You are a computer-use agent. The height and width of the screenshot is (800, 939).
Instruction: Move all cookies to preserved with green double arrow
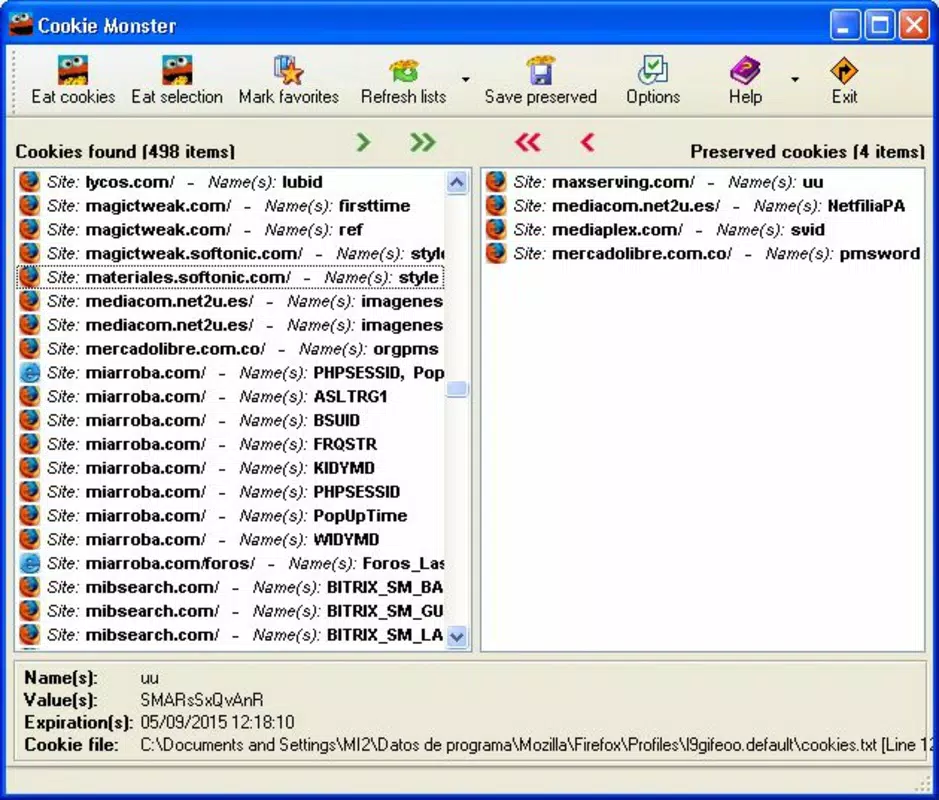pos(423,142)
